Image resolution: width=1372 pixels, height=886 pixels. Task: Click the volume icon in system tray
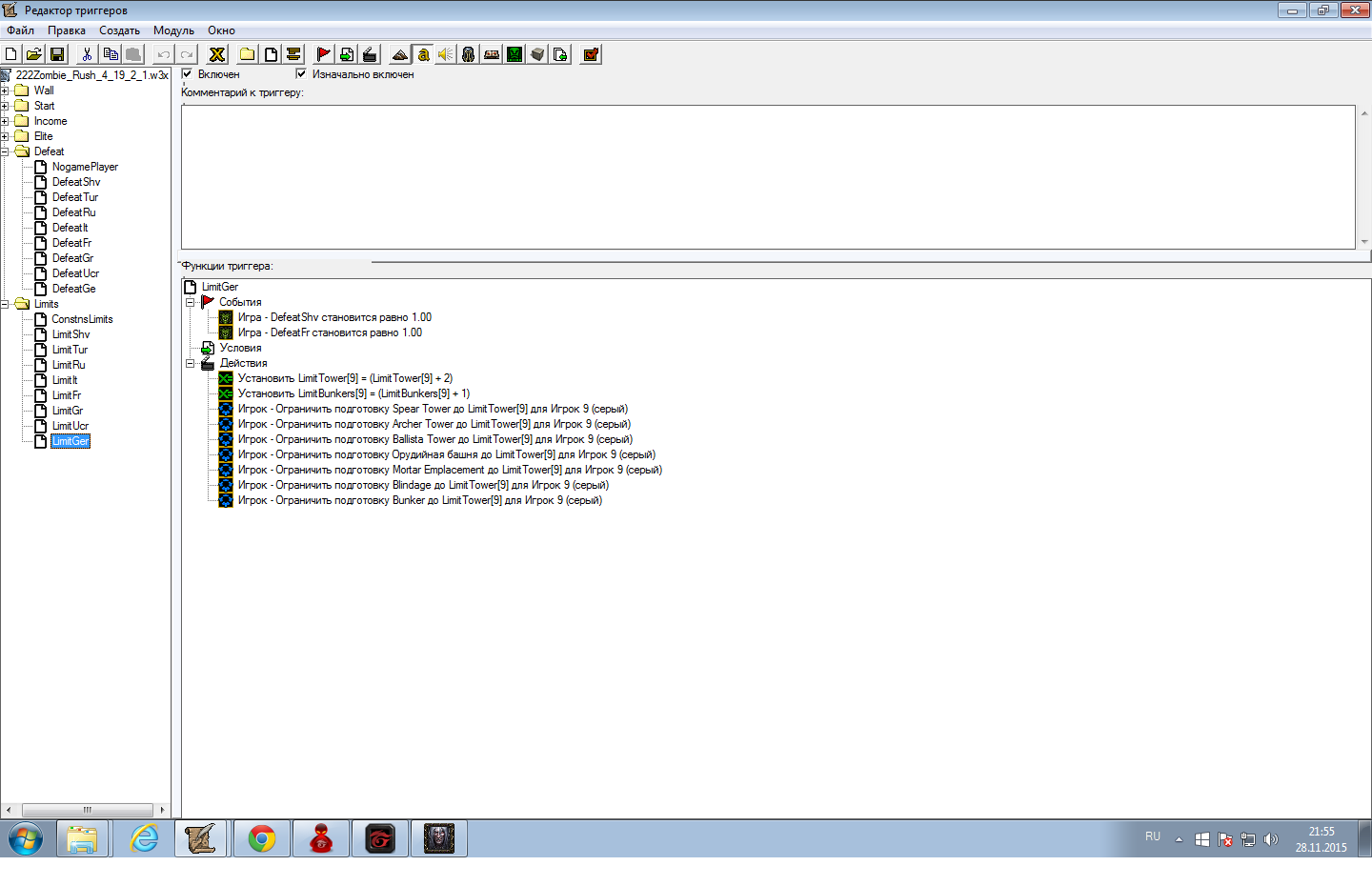pyautogui.click(x=1270, y=839)
